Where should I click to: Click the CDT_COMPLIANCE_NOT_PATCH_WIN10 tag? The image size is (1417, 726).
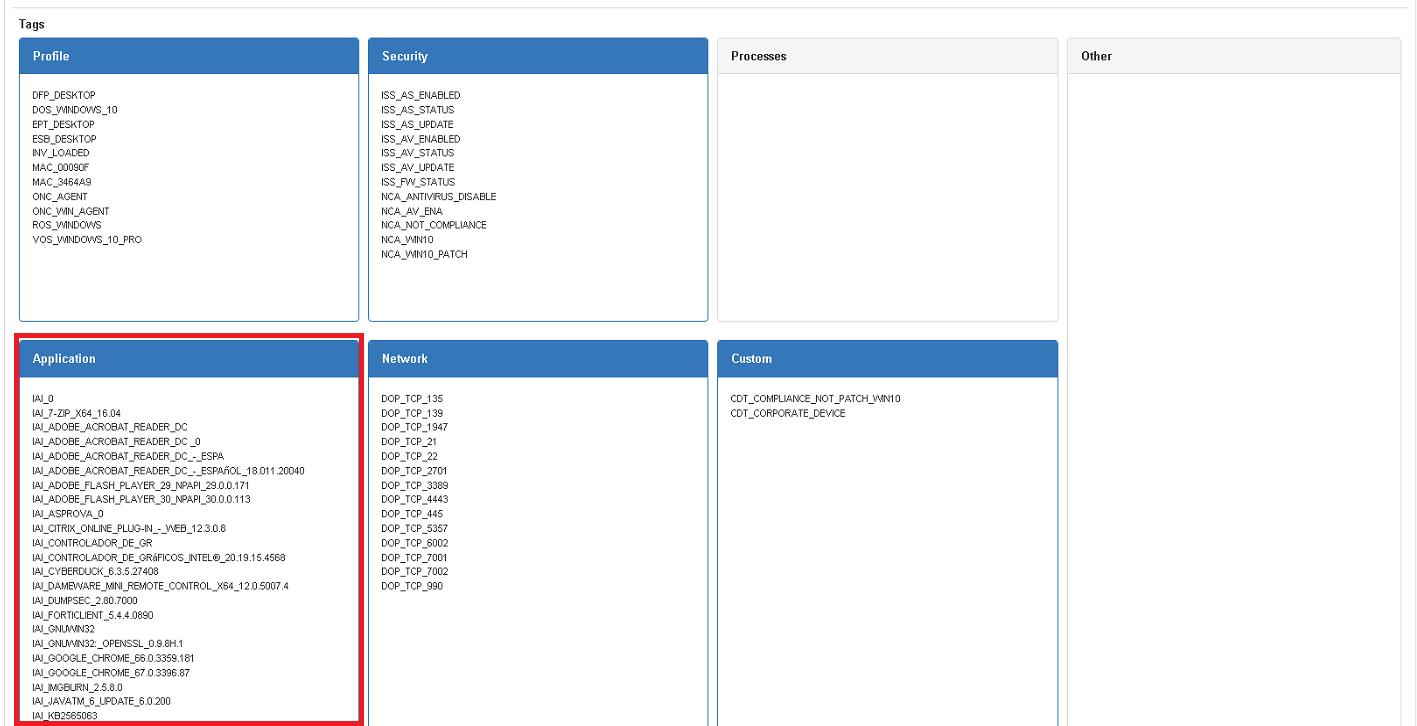[x=815, y=399]
